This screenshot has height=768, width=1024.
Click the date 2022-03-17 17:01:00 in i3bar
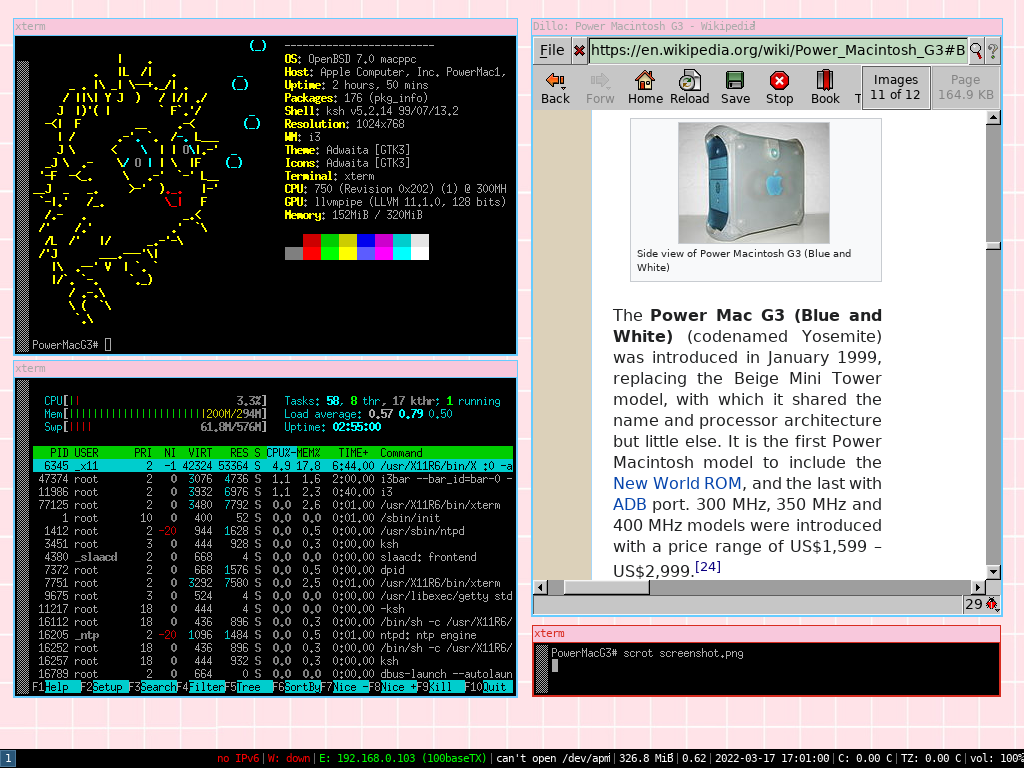[772, 758]
